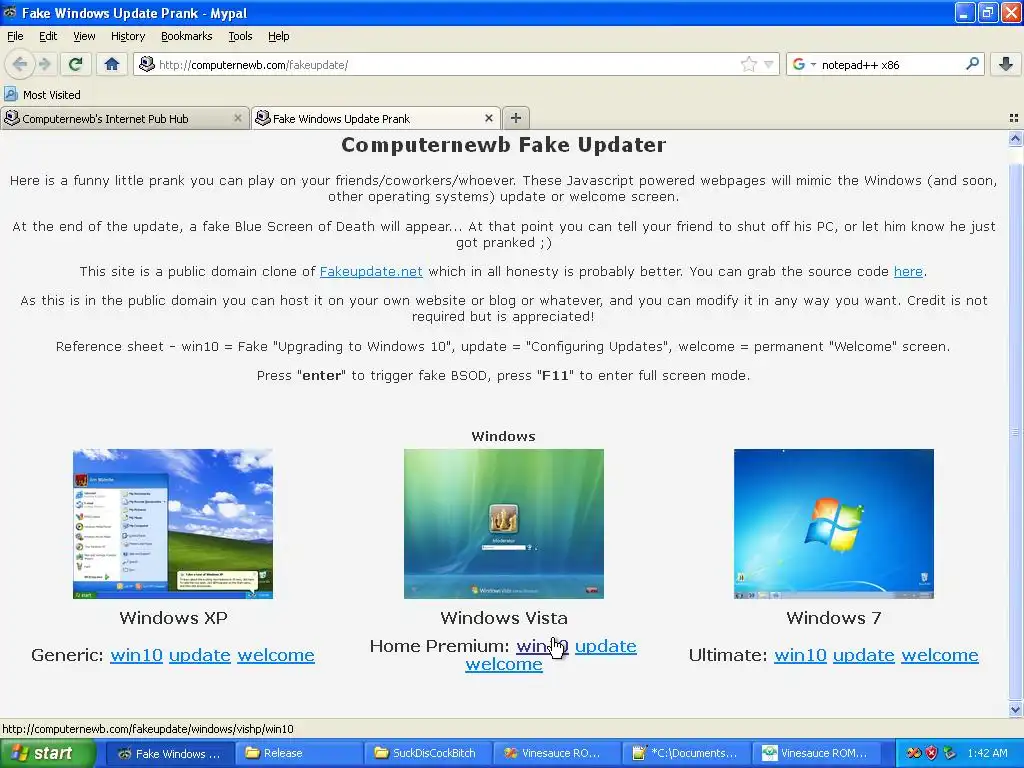Open Windows XP Generic update link
The height and width of the screenshot is (768, 1024).
pyautogui.click(x=200, y=655)
